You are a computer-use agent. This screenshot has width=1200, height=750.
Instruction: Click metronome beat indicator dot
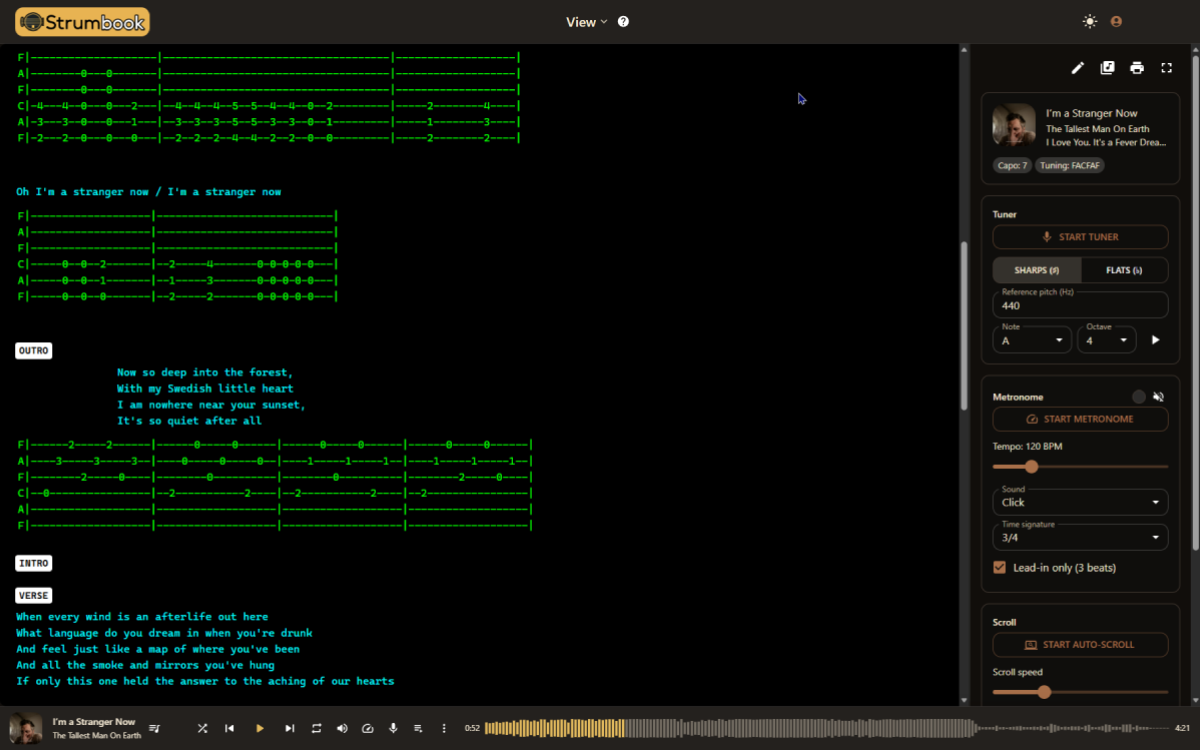click(x=1138, y=397)
